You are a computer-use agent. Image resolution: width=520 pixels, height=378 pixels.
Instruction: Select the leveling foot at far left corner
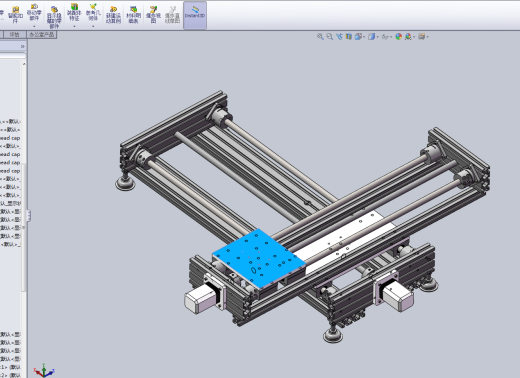coord(125,183)
